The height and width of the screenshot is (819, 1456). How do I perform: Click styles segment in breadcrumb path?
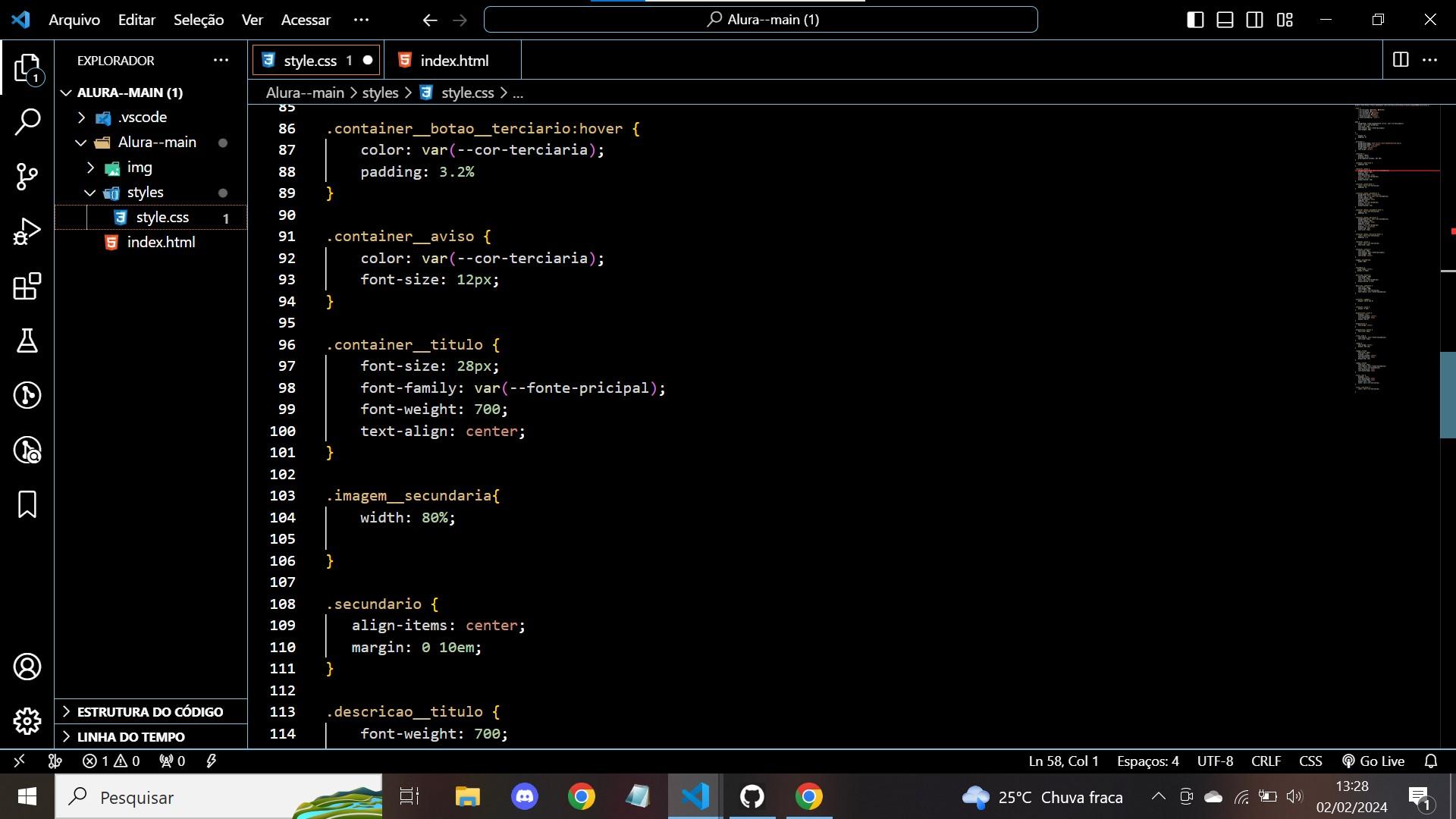(380, 93)
